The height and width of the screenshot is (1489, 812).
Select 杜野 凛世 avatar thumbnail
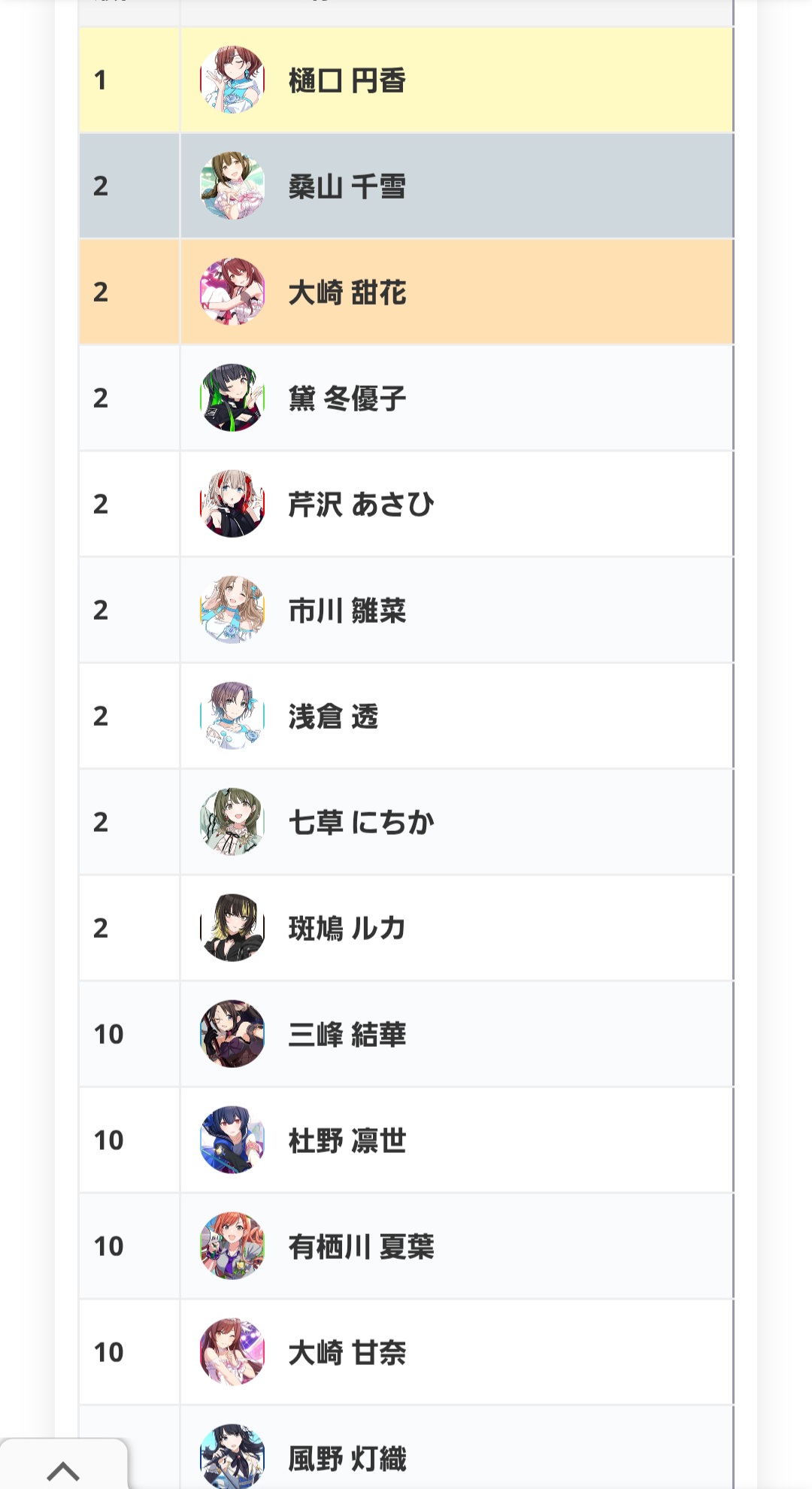pos(232,1140)
